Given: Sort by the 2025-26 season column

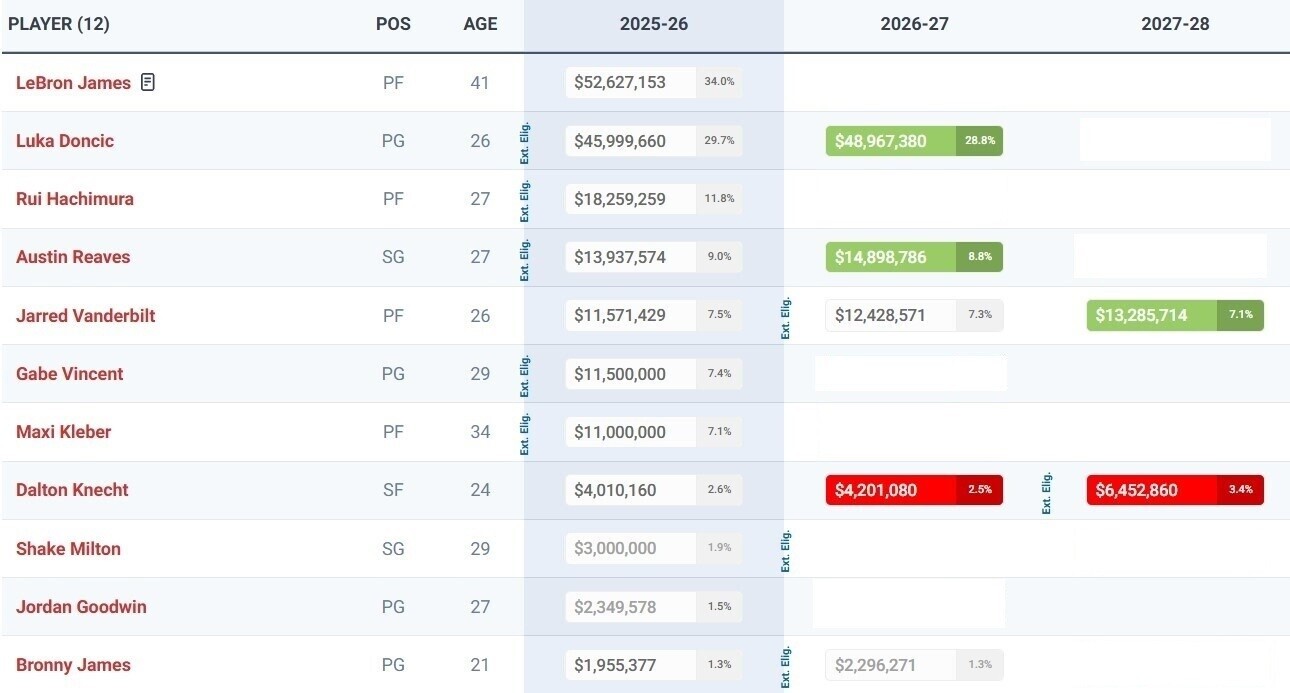Looking at the screenshot, I should 653,24.
